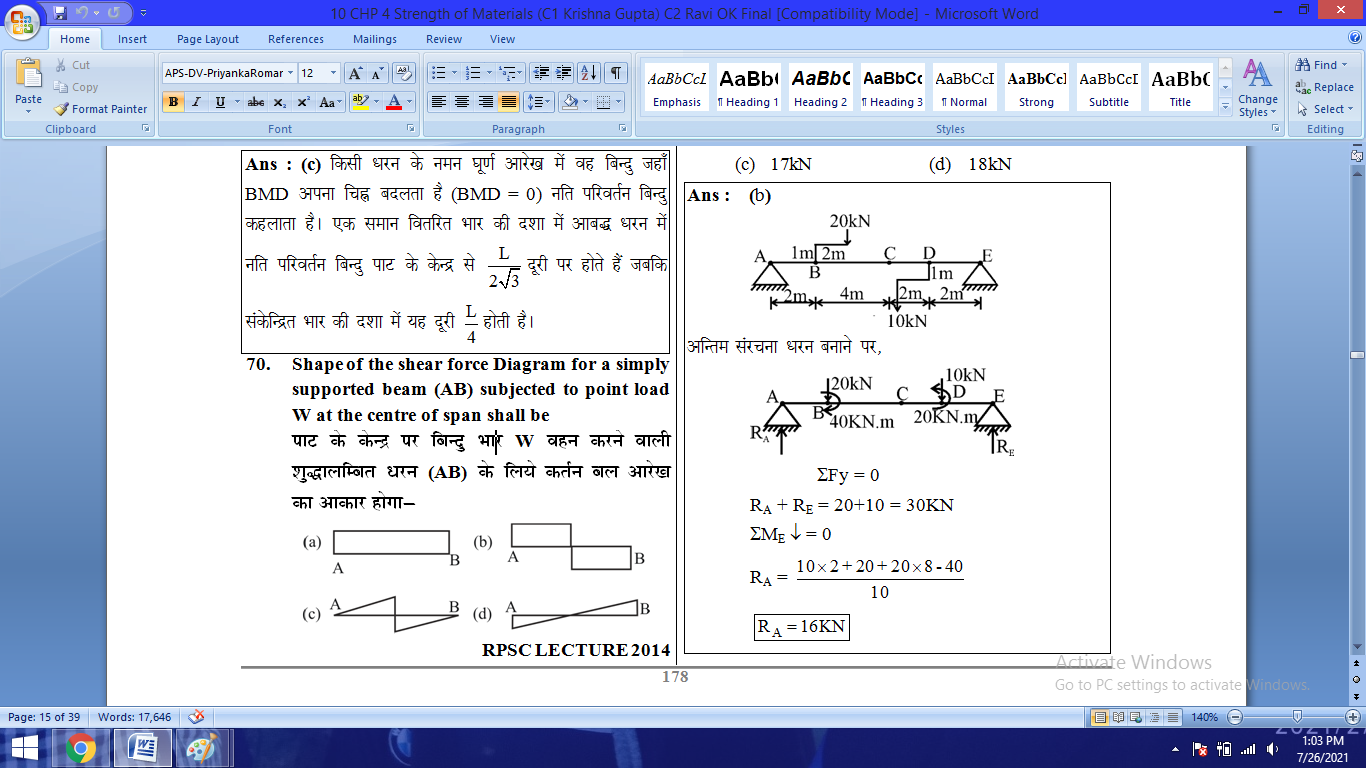
Task: Click the Shading paint bucket
Action: coord(569,102)
